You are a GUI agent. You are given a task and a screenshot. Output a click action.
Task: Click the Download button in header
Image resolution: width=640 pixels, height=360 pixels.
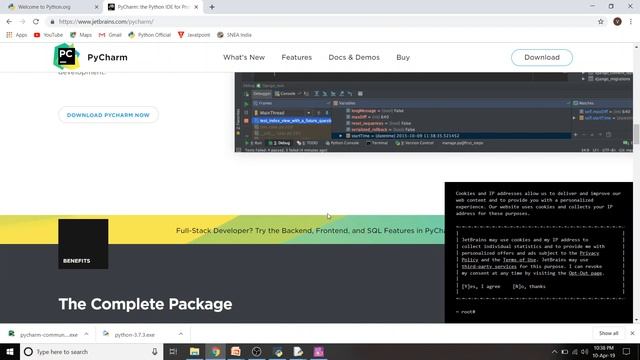[542, 58]
